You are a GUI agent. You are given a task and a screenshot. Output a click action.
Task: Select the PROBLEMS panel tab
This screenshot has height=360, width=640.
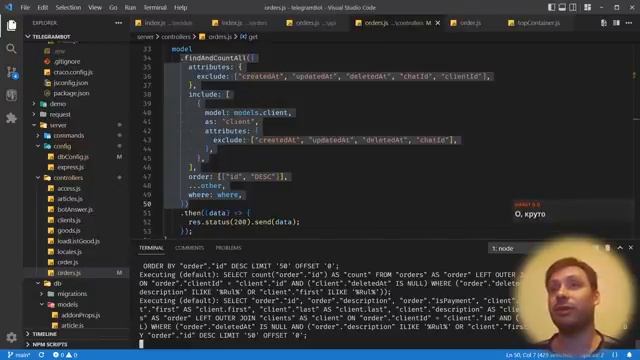pyautogui.click(x=228, y=248)
